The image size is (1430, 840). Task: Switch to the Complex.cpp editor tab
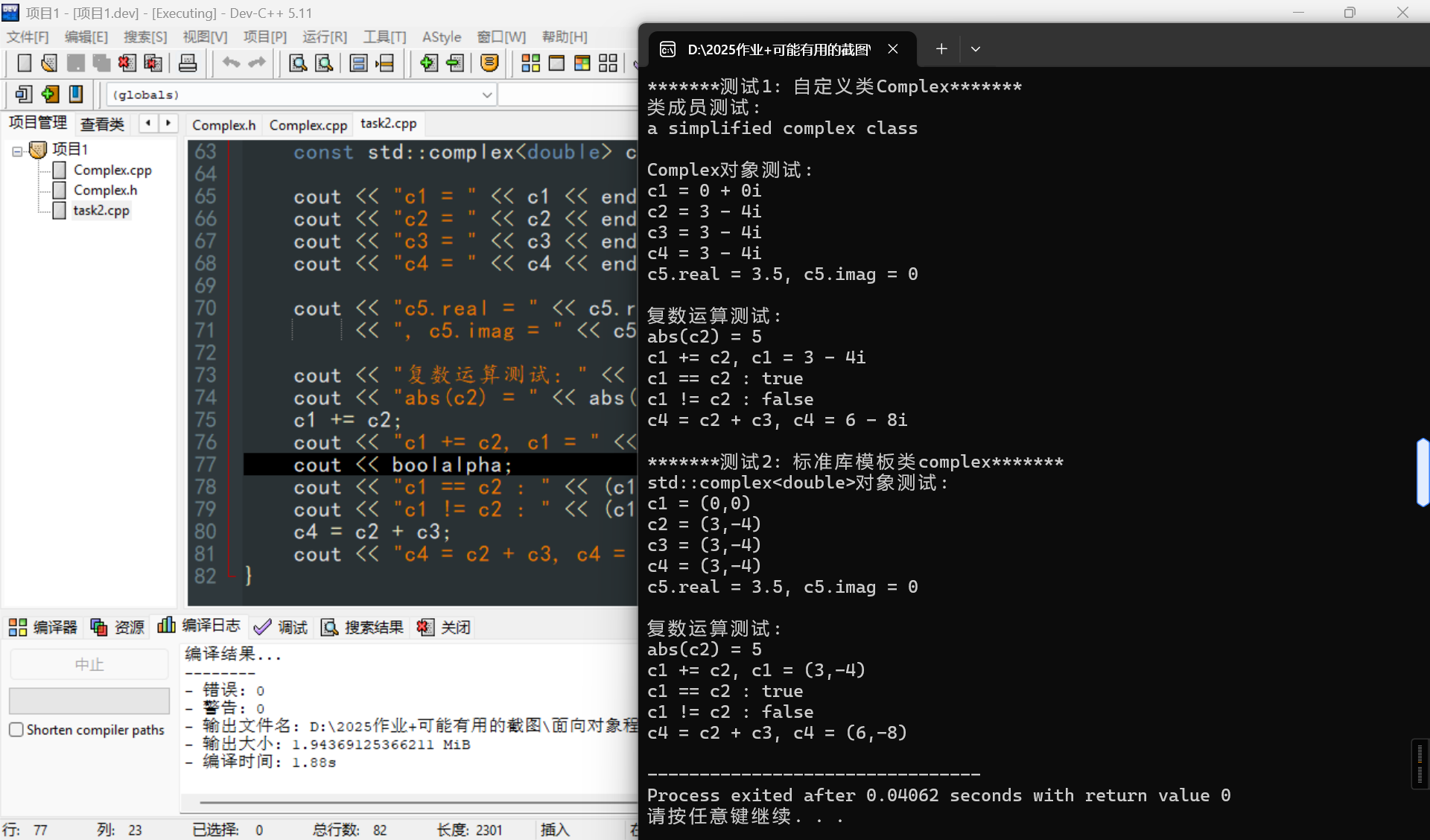click(x=308, y=124)
